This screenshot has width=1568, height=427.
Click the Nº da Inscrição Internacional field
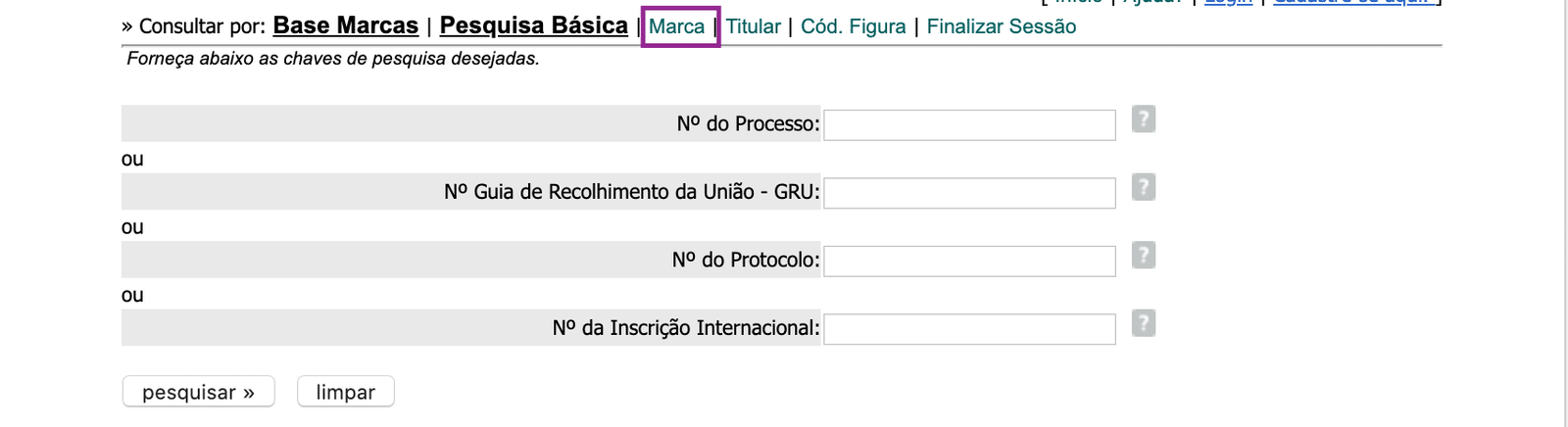tap(969, 329)
